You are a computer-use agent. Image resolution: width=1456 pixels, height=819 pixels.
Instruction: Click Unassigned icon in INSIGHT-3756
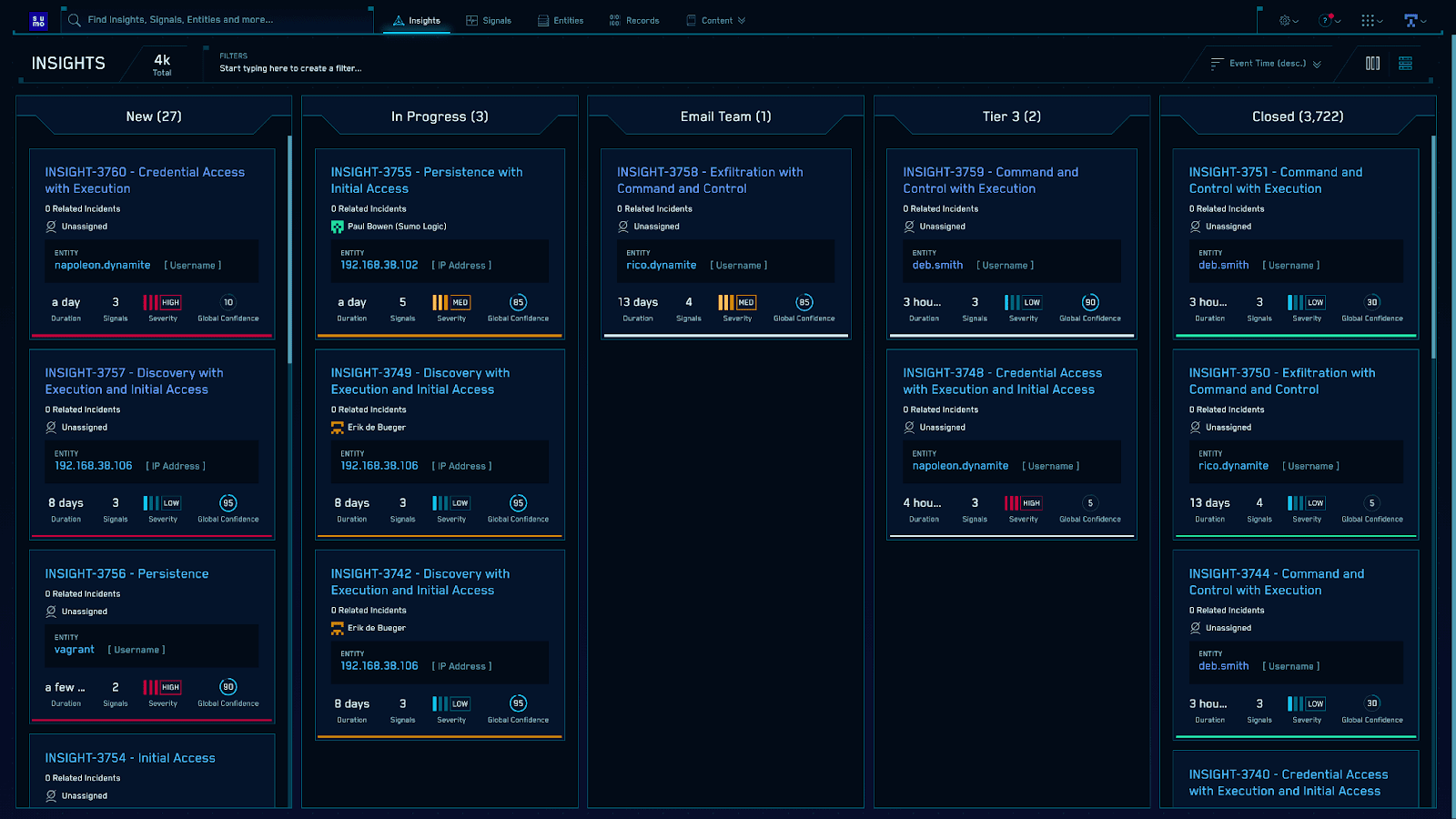pyautogui.click(x=51, y=612)
